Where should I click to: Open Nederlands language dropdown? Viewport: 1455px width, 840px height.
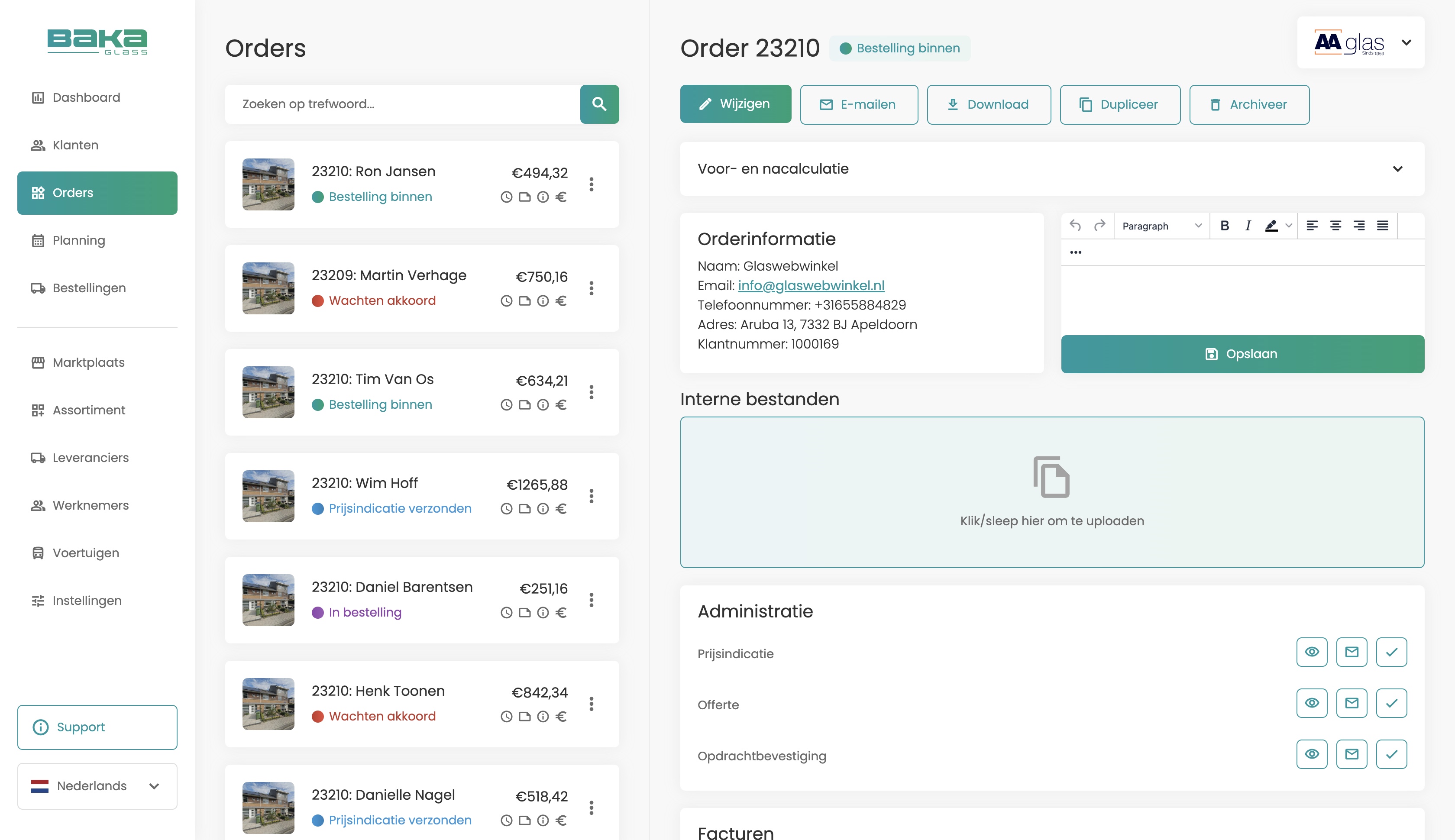coord(97,786)
